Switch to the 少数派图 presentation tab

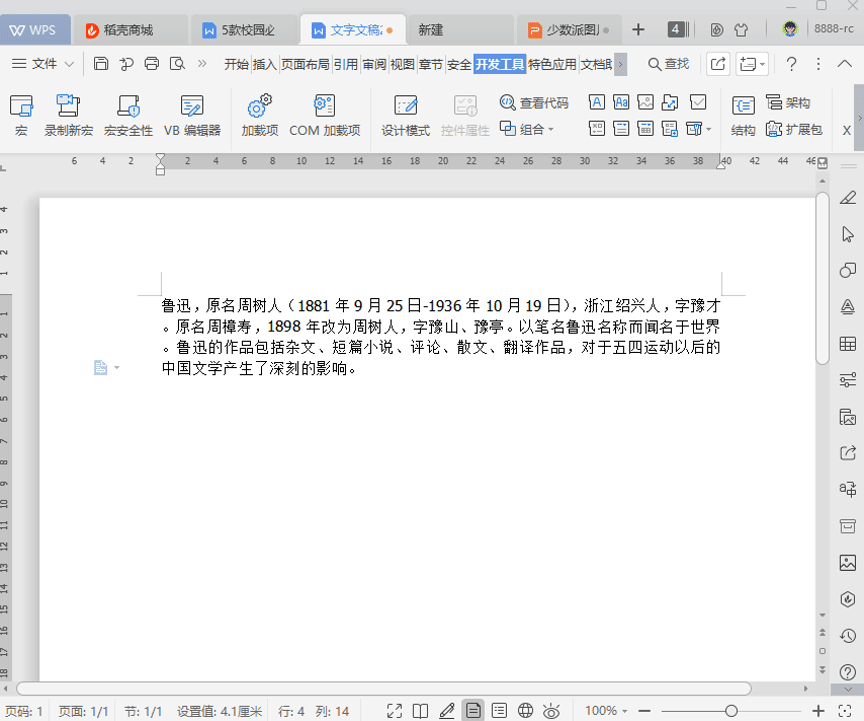568,30
